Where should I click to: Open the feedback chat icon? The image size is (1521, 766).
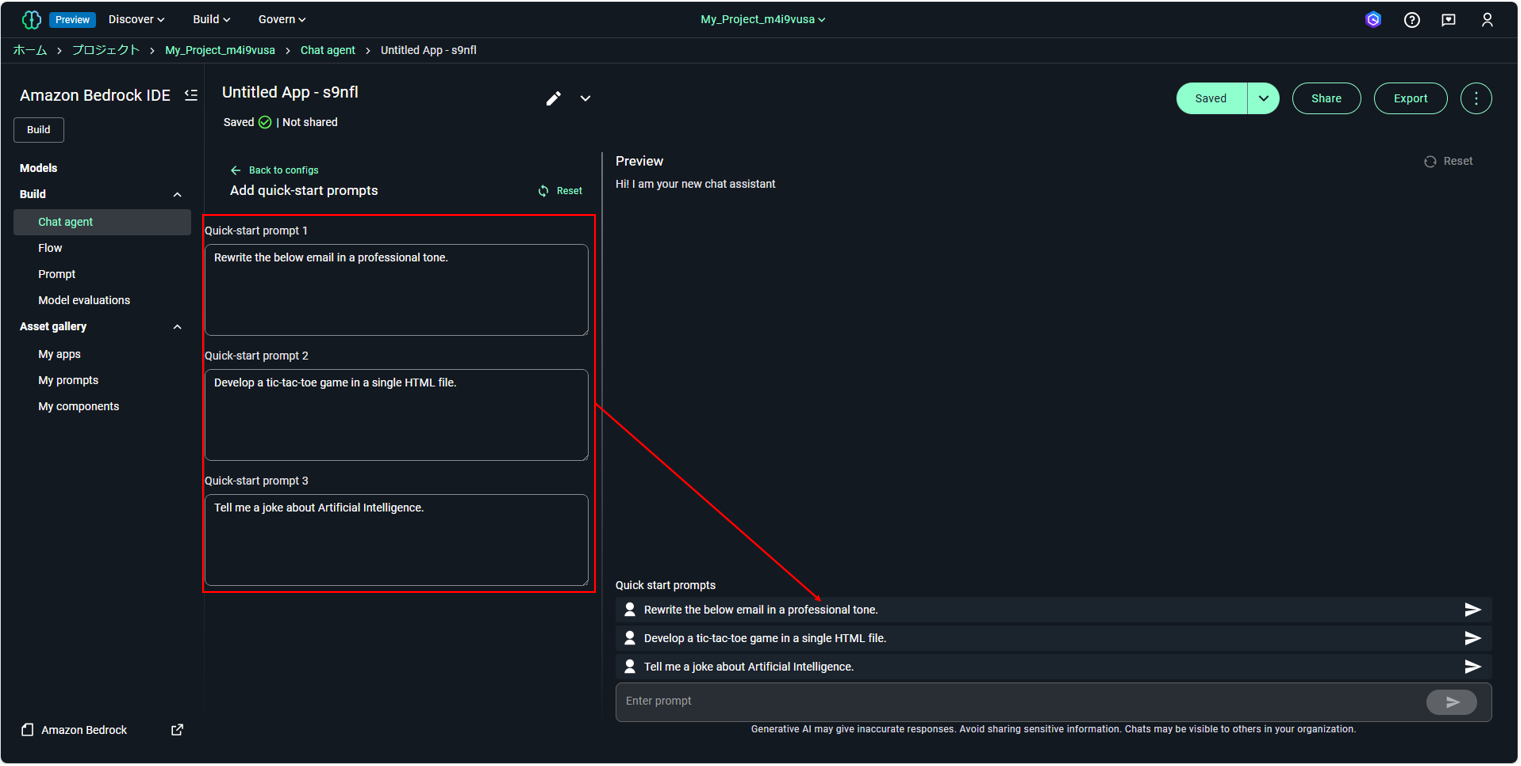(x=1448, y=20)
